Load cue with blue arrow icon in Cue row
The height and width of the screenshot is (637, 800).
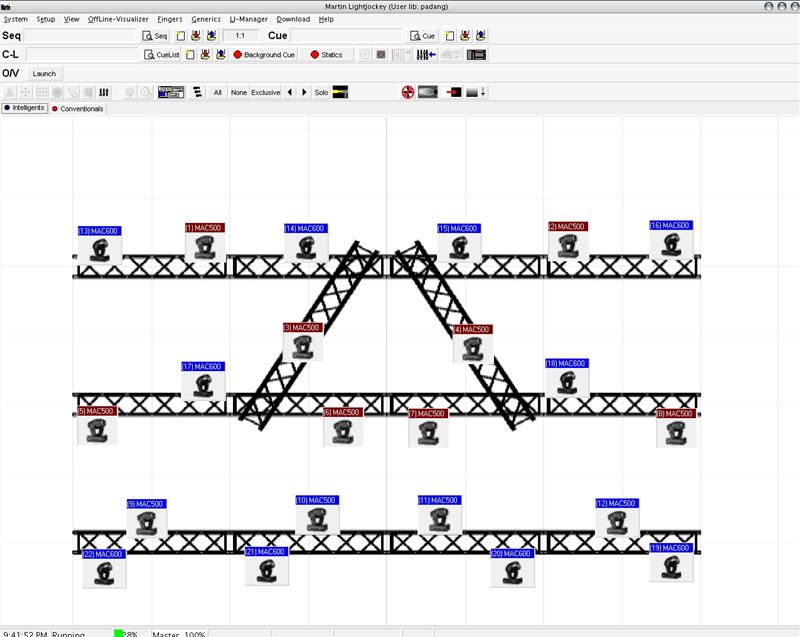click(481, 36)
